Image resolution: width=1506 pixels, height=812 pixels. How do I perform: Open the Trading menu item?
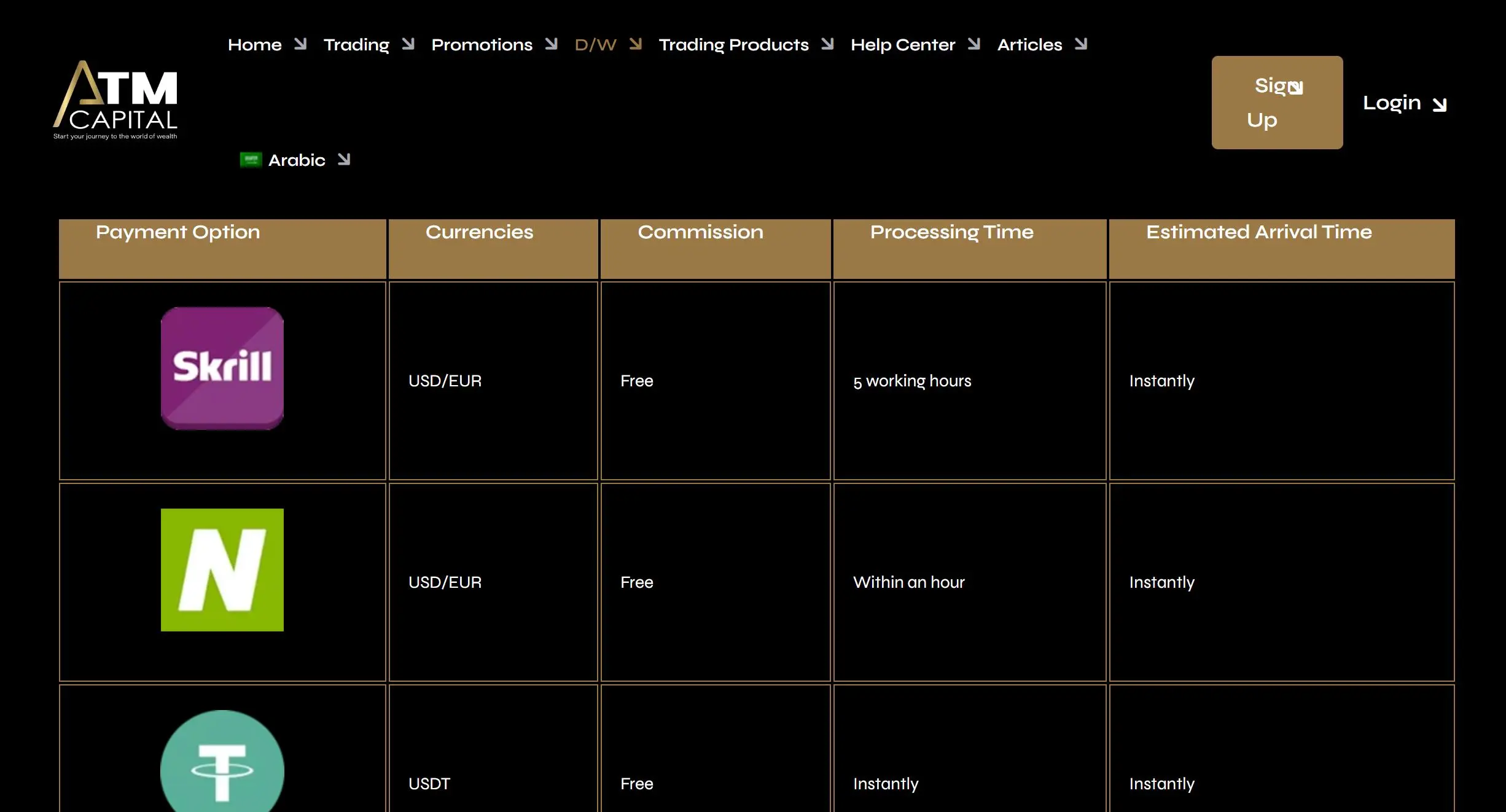pos(356,45)
